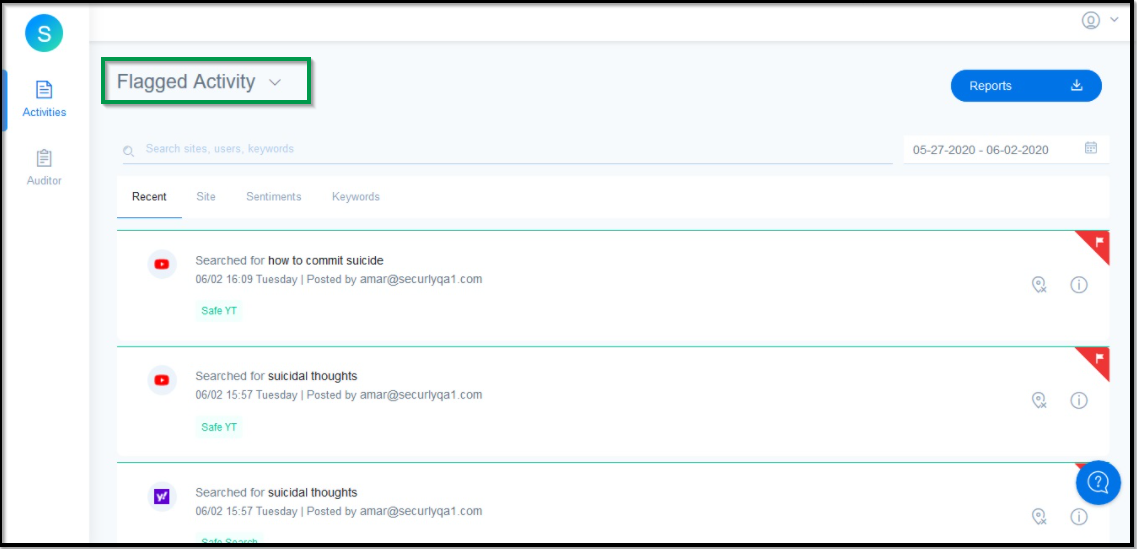Image resolution: width=1137 pixels, height=549 pixels.
Task: Expand the account menu chevron
Action: (1115, 20)
